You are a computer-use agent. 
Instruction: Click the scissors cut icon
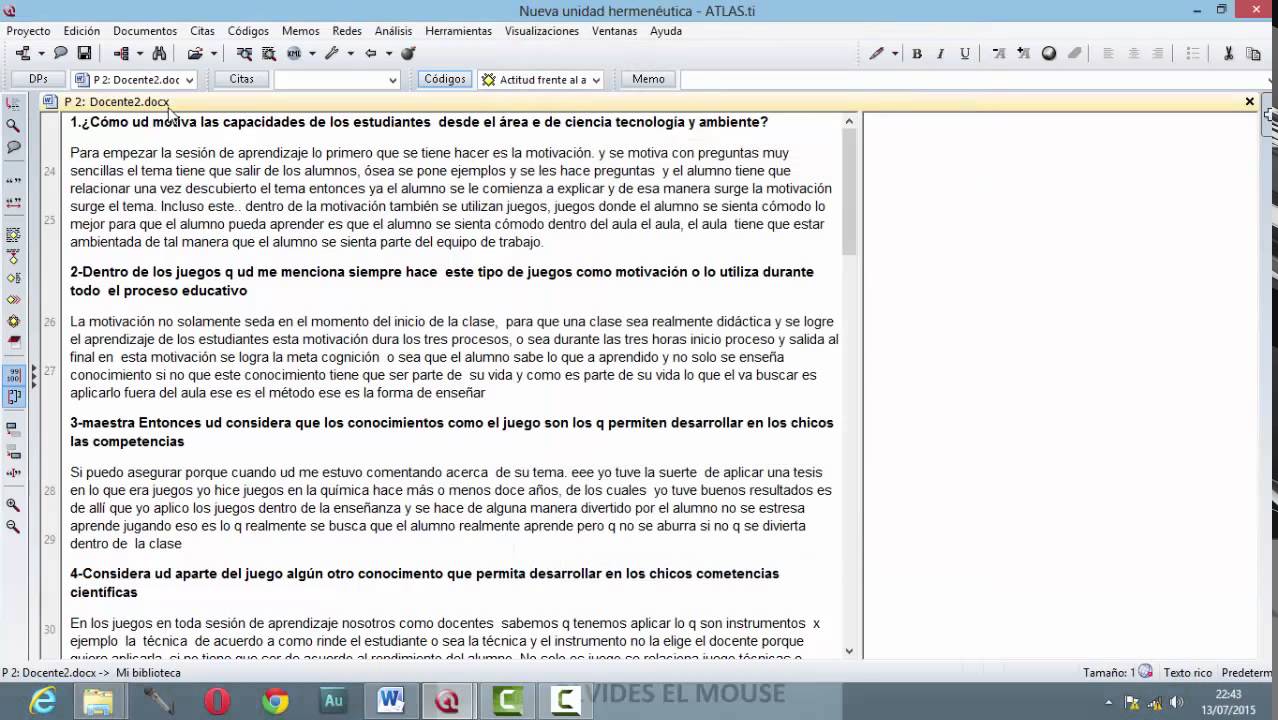click(x=1229, y=54)
